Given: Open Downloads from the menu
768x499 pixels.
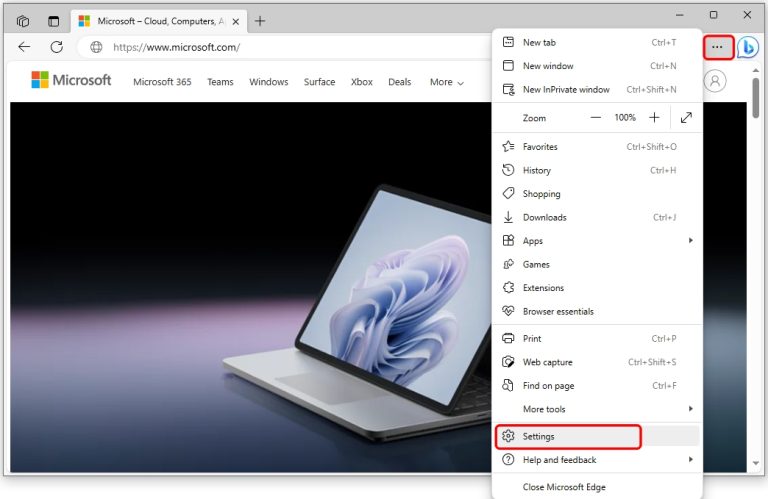Looking at the screenshot, I should (x=544, y=217).
